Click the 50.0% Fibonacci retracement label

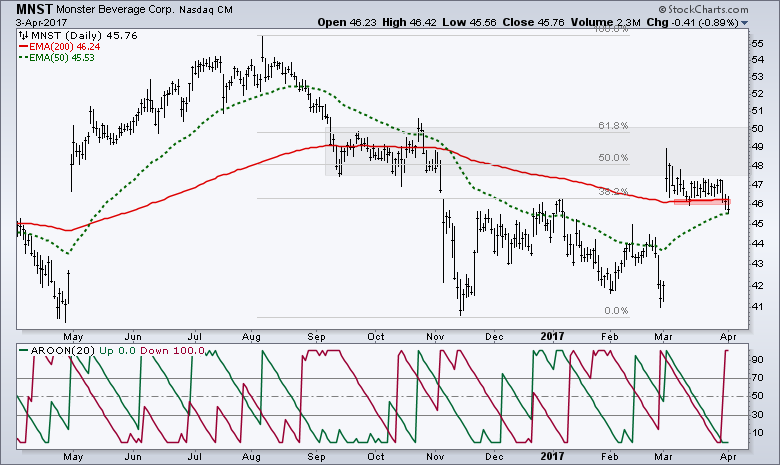(613, 158)
